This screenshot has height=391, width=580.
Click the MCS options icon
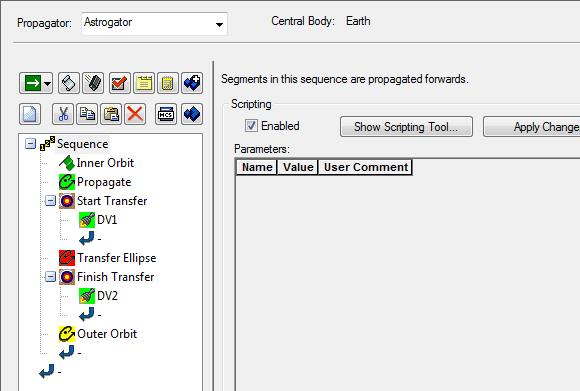coord(166,114)
